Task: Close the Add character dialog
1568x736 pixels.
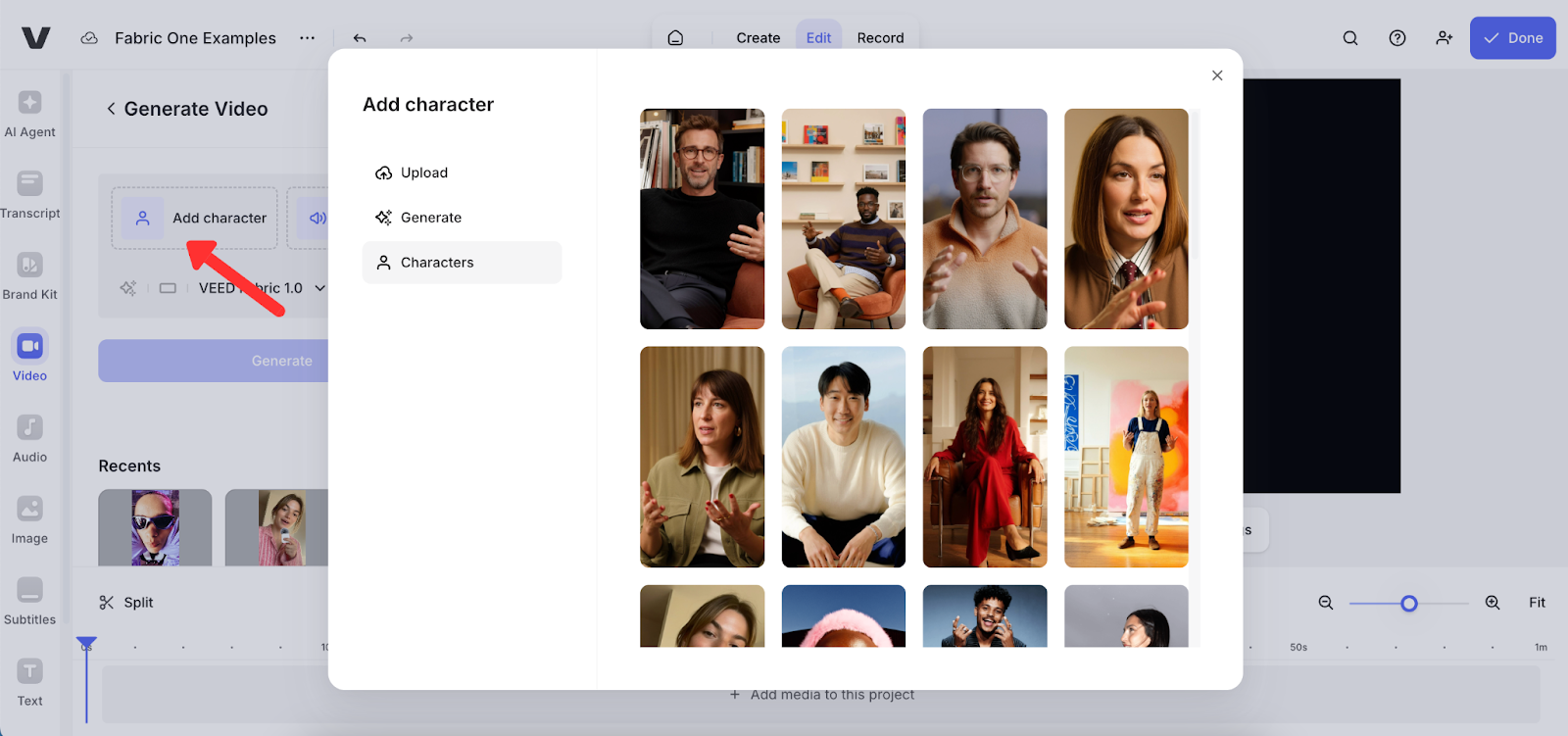Action: (x=1217, y=75)
